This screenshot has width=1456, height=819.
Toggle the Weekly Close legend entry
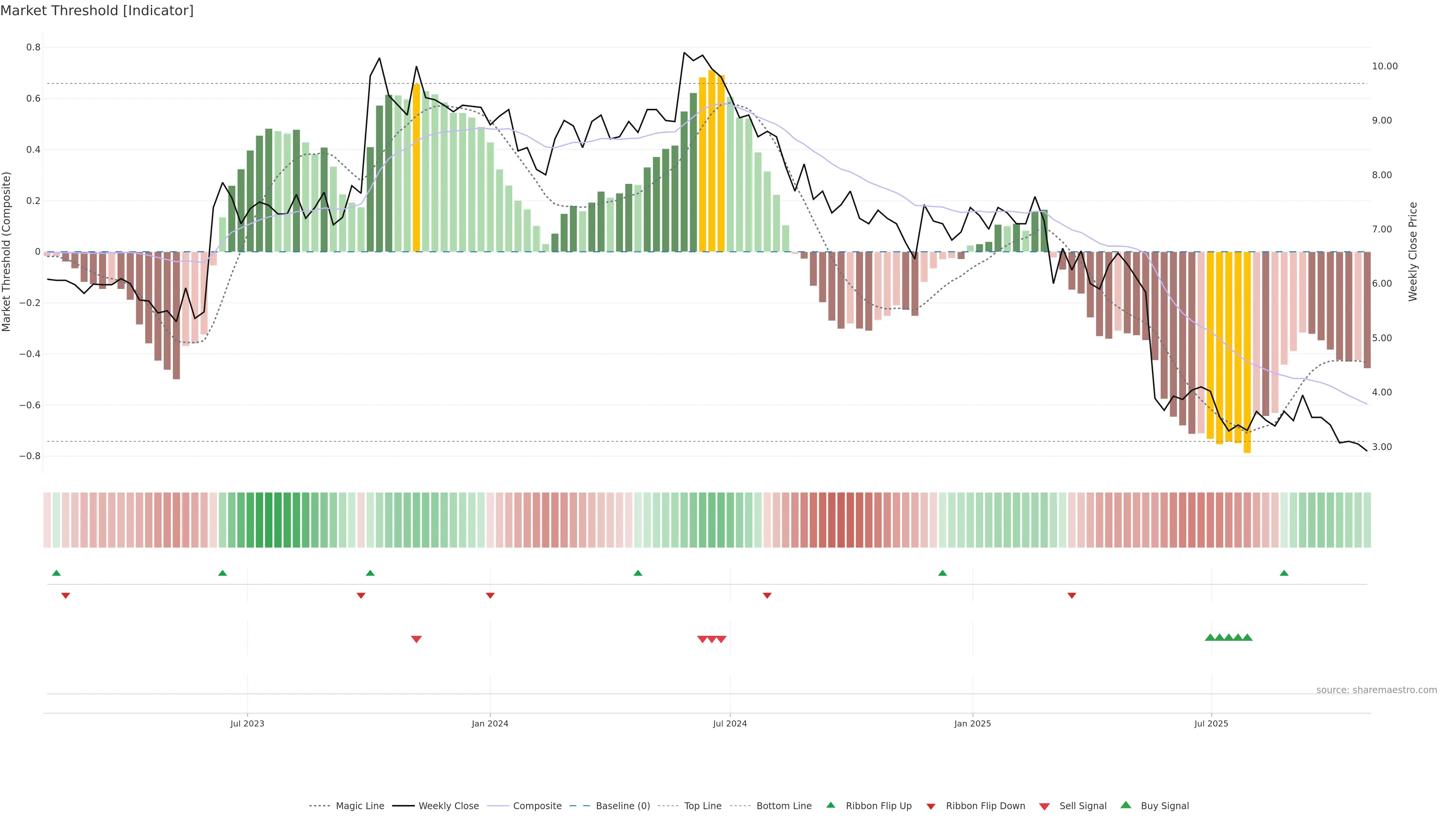tap(448, 806)
